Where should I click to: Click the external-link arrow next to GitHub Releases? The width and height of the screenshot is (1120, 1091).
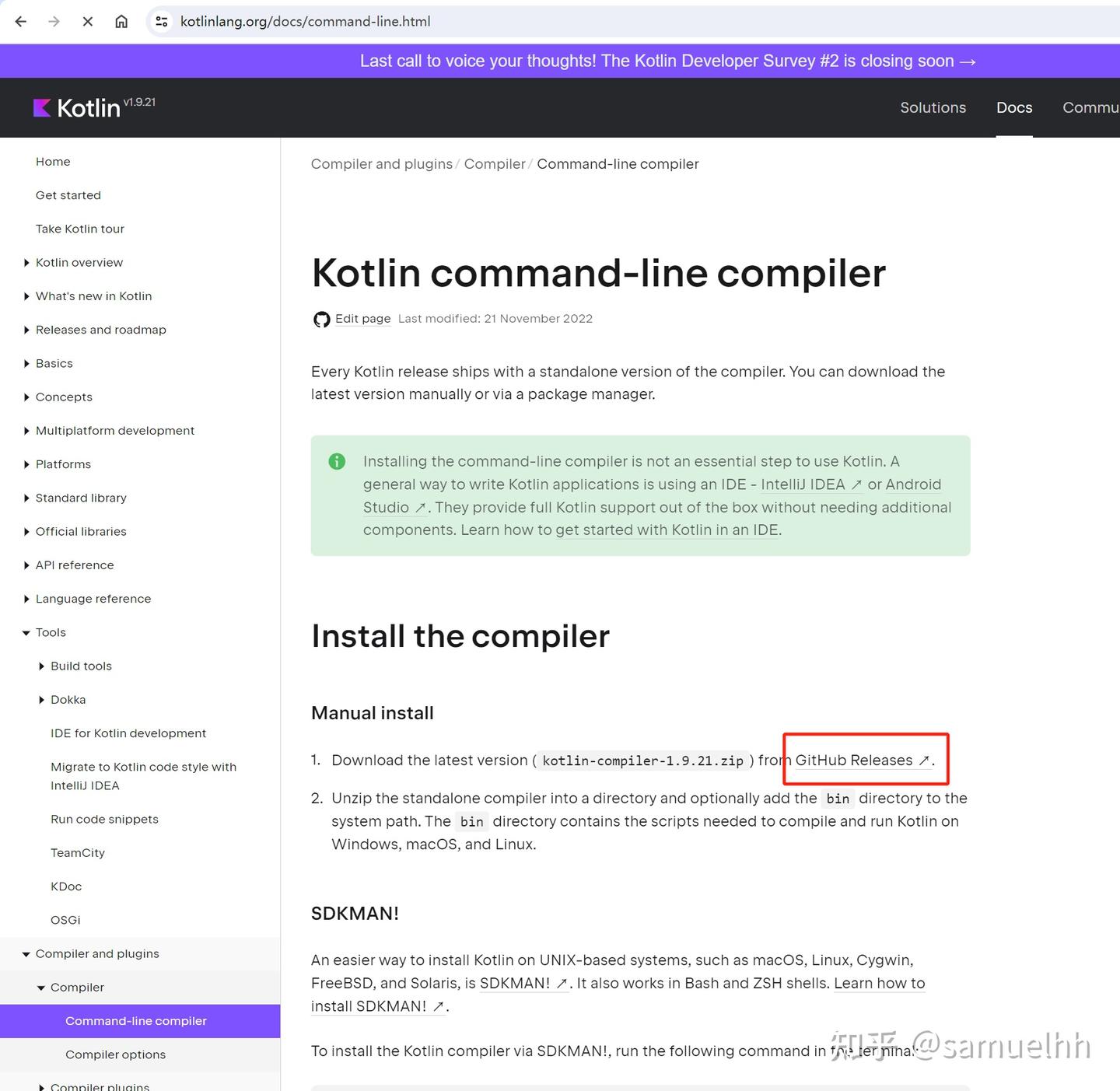[x=924, y=761]
